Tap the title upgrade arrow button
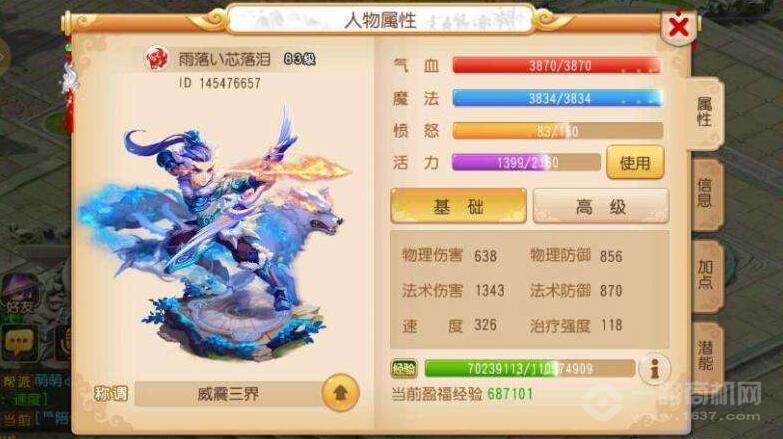This screenshot has height=439, width=783. [341, 393]
